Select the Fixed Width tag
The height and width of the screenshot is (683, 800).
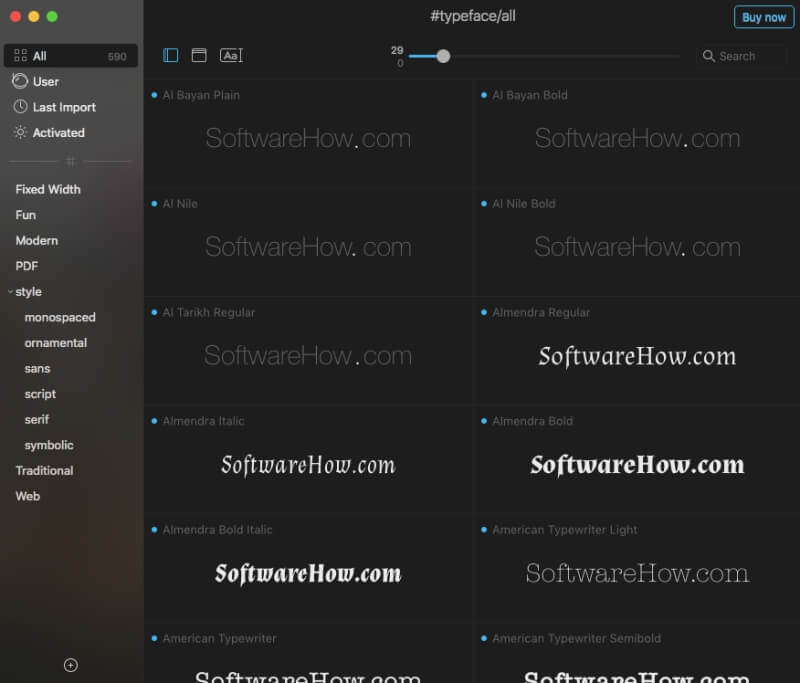pyautogui.click(x=48, y=189)
